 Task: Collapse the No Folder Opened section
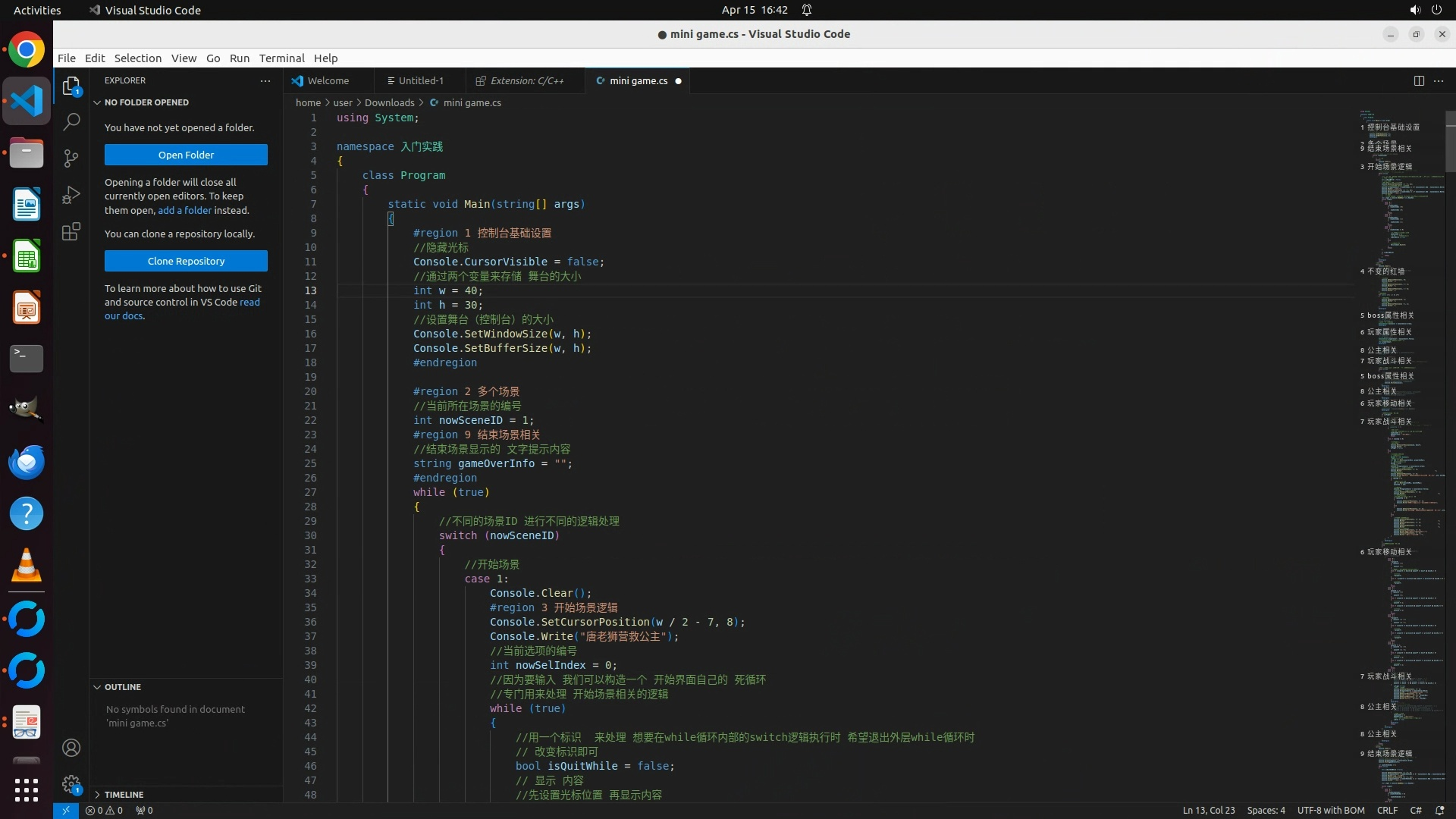click(97, 102)
